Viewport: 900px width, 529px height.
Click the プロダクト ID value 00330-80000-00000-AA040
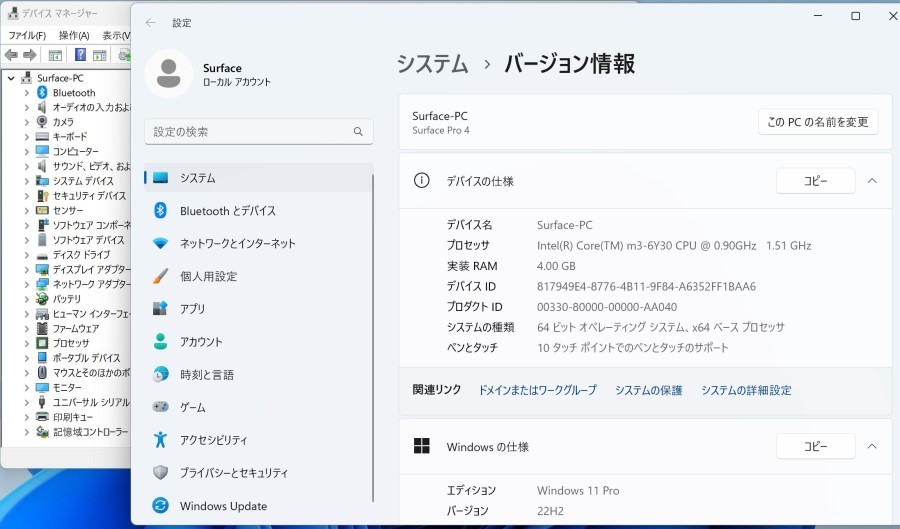(607, 307)
